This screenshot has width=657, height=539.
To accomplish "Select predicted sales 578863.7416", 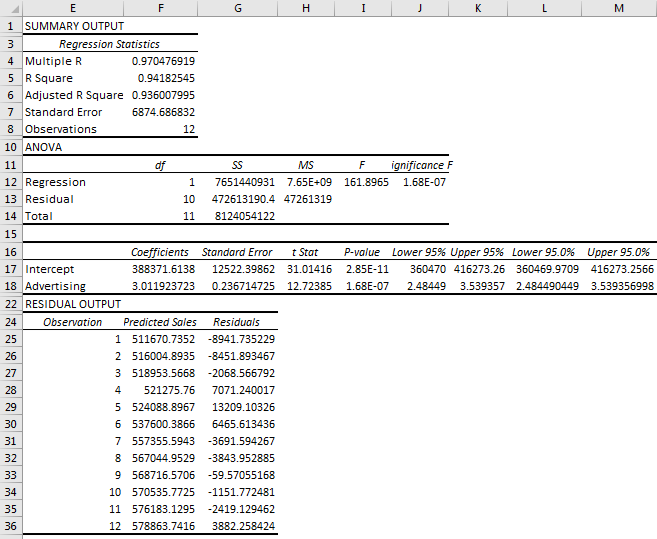I will coord(163,526).
